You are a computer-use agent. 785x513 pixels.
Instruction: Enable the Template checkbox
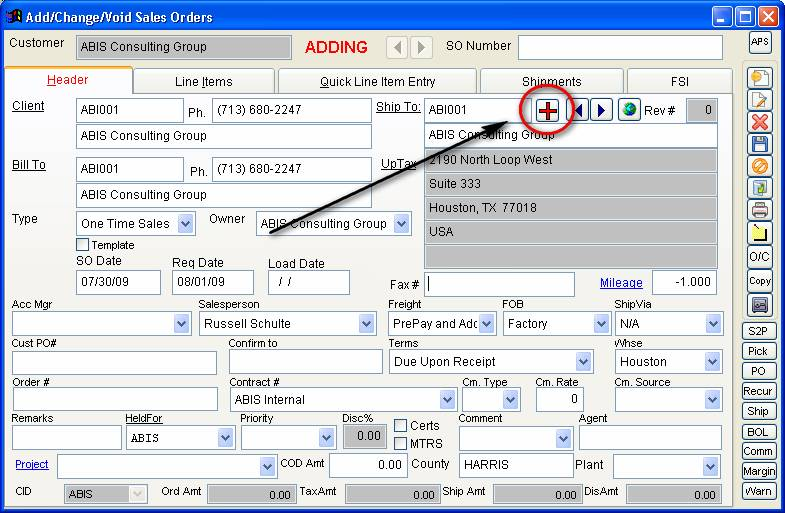pyautogui.click(x=83, y=245)
